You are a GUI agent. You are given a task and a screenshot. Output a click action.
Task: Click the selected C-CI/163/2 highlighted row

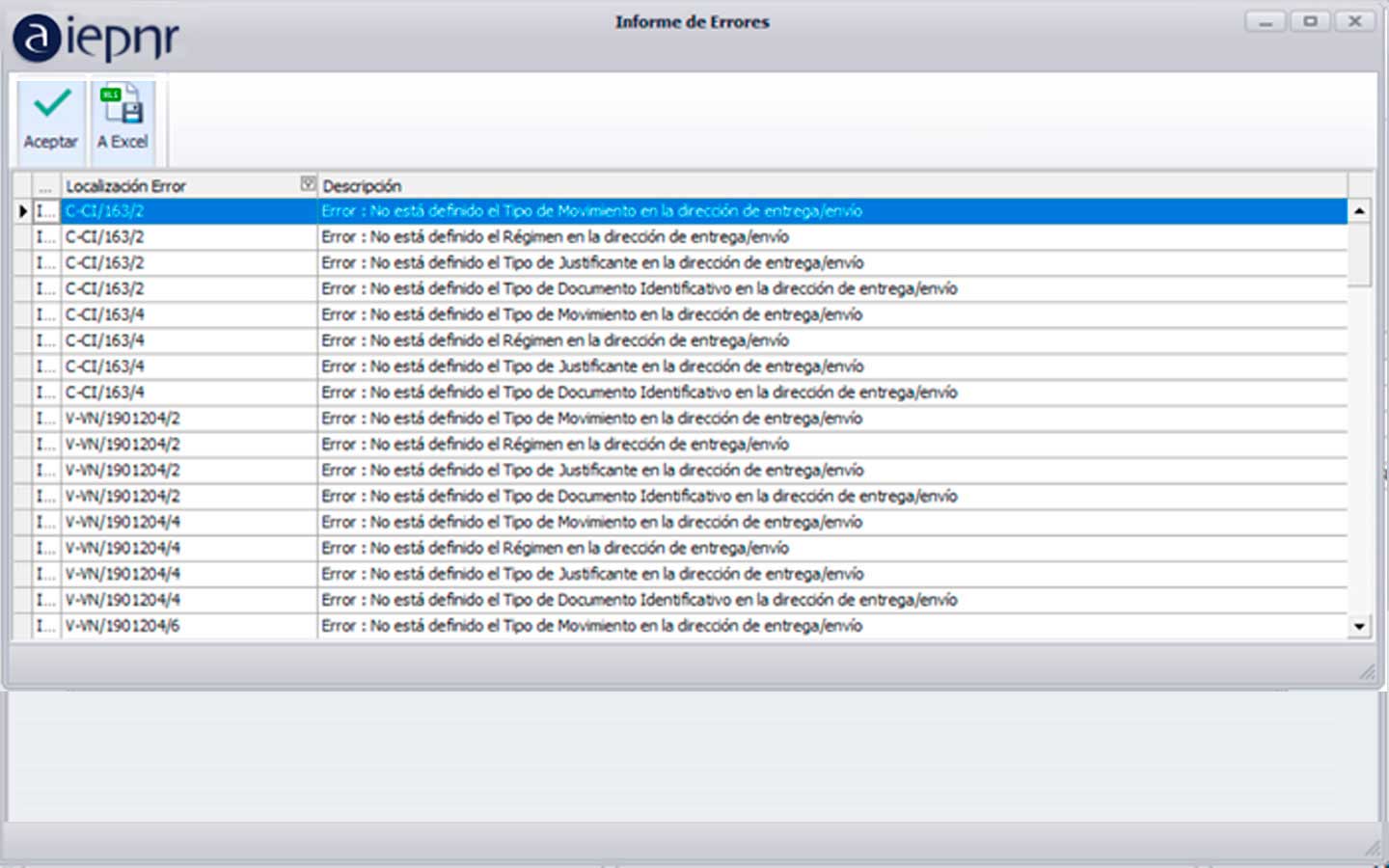[x=591, y=211]
